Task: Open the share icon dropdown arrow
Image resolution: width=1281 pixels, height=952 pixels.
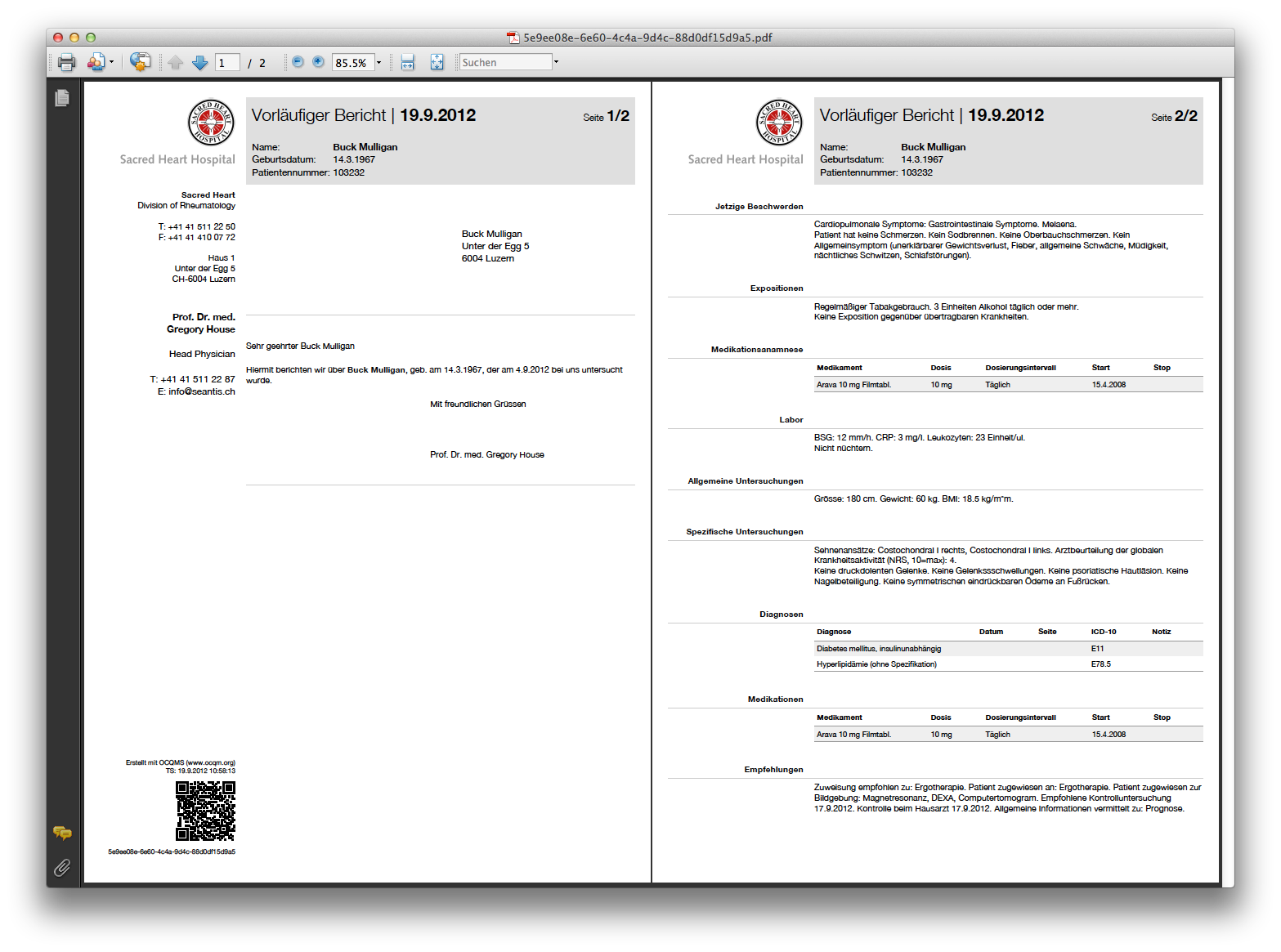Action: [x=111, y=62]
